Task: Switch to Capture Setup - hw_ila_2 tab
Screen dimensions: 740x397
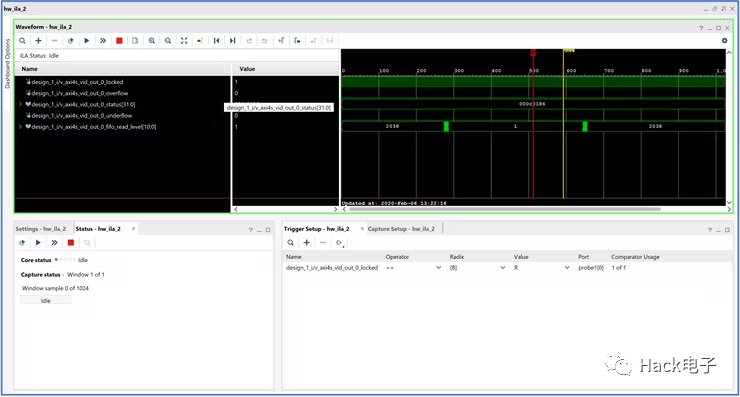Action: coord(401,229)
